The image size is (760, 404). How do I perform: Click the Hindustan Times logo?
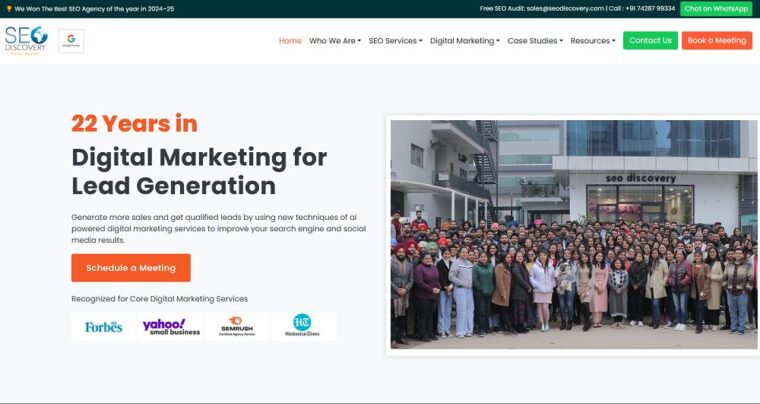coord(302,327)
